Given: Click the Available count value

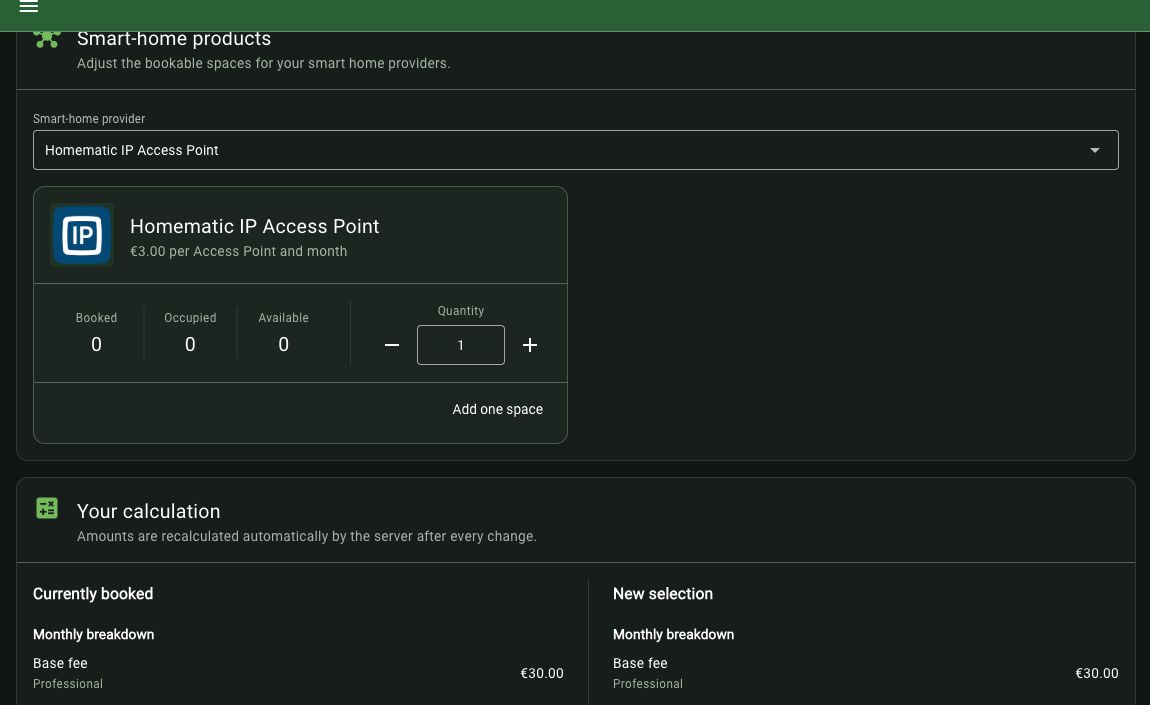Looking at the screenshot, I should [284, 344].
